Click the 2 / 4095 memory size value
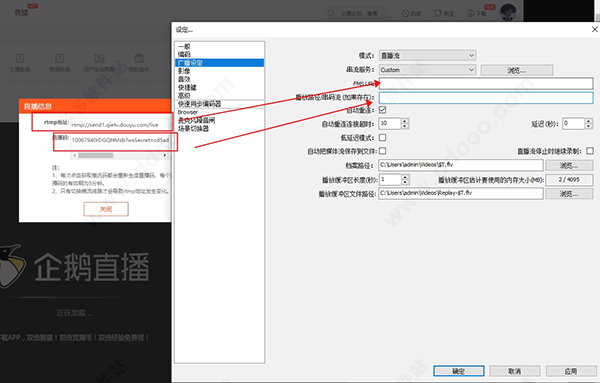The image size is (600, 383). tap(569, 179)
